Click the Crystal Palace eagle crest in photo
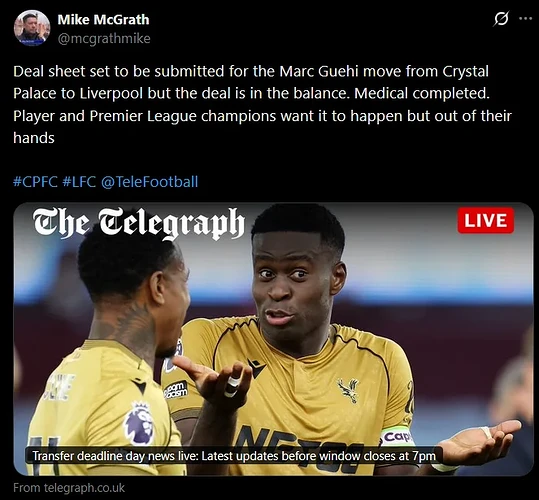Image resolution: width=539 pixels, height=500 pixels. [x=348, y=389]
